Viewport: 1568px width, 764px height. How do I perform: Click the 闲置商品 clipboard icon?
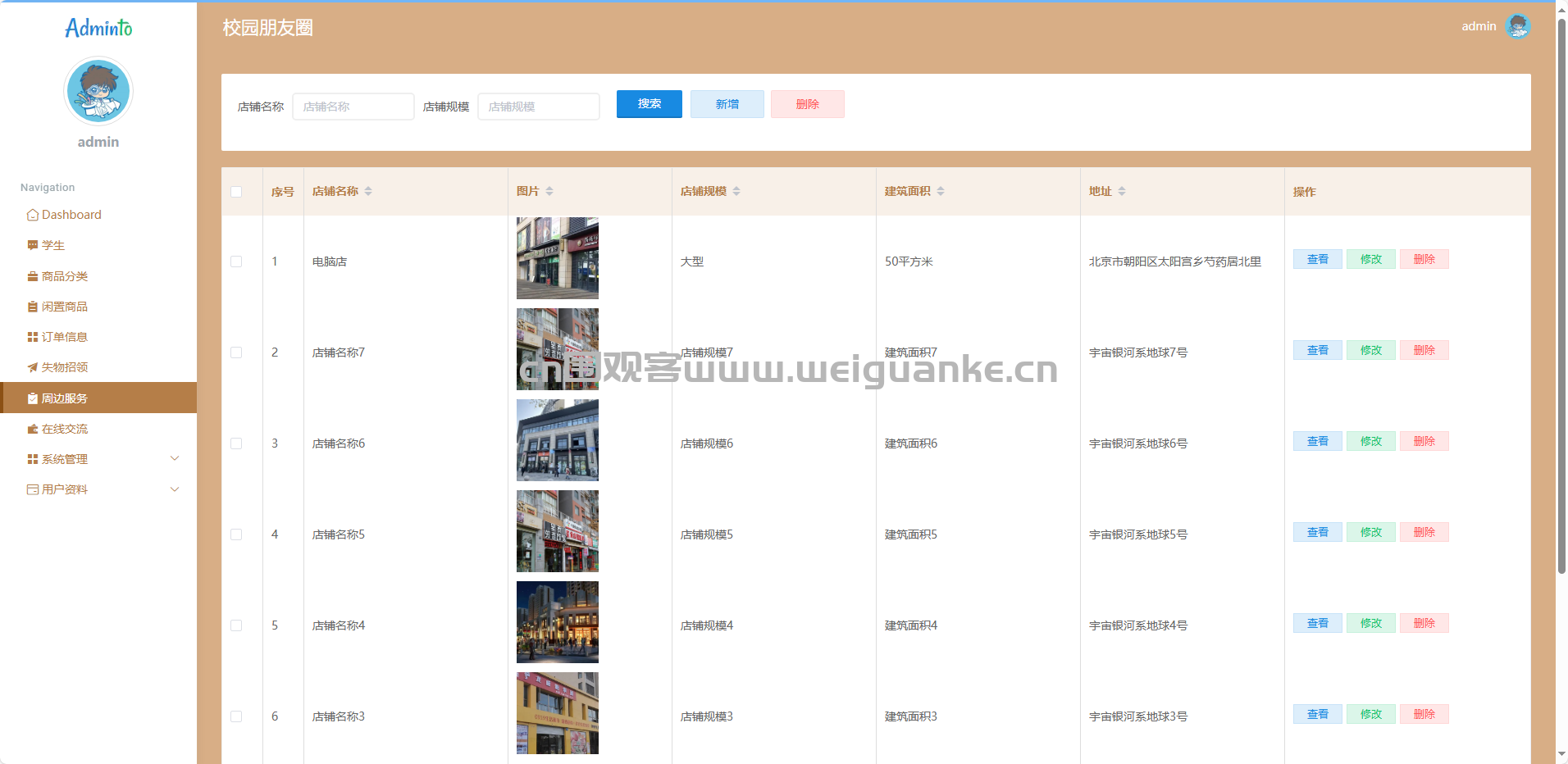(33, 307)
